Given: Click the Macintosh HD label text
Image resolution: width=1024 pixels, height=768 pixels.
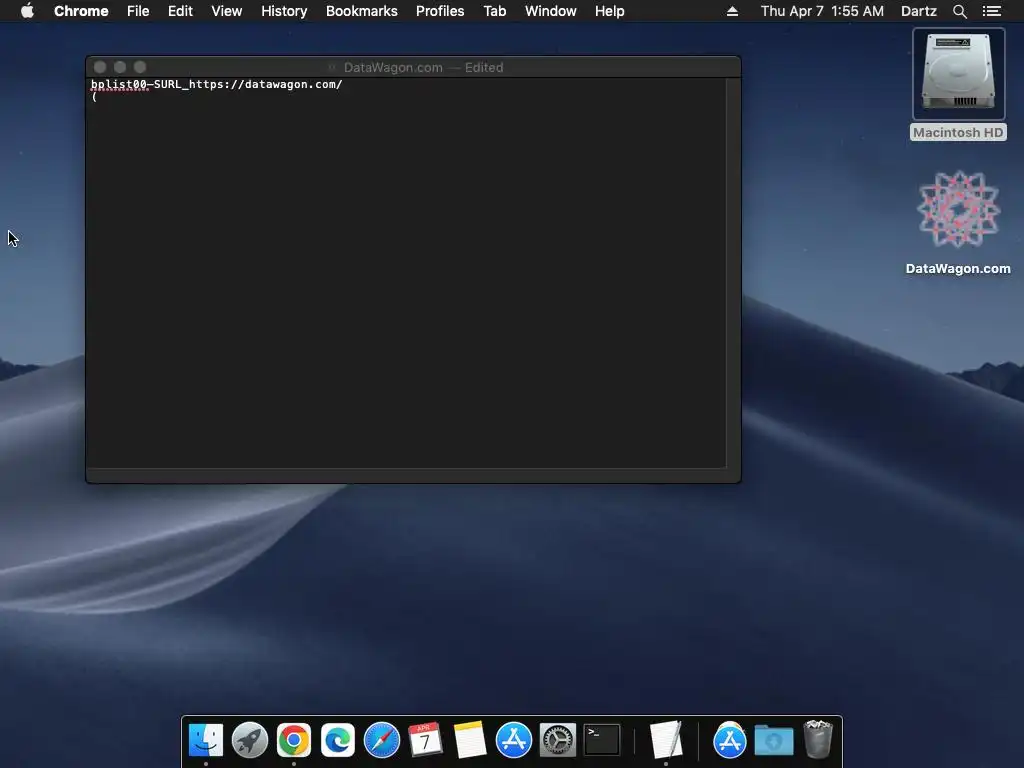Looking at the screenshot, I should [x=958, y=133].
